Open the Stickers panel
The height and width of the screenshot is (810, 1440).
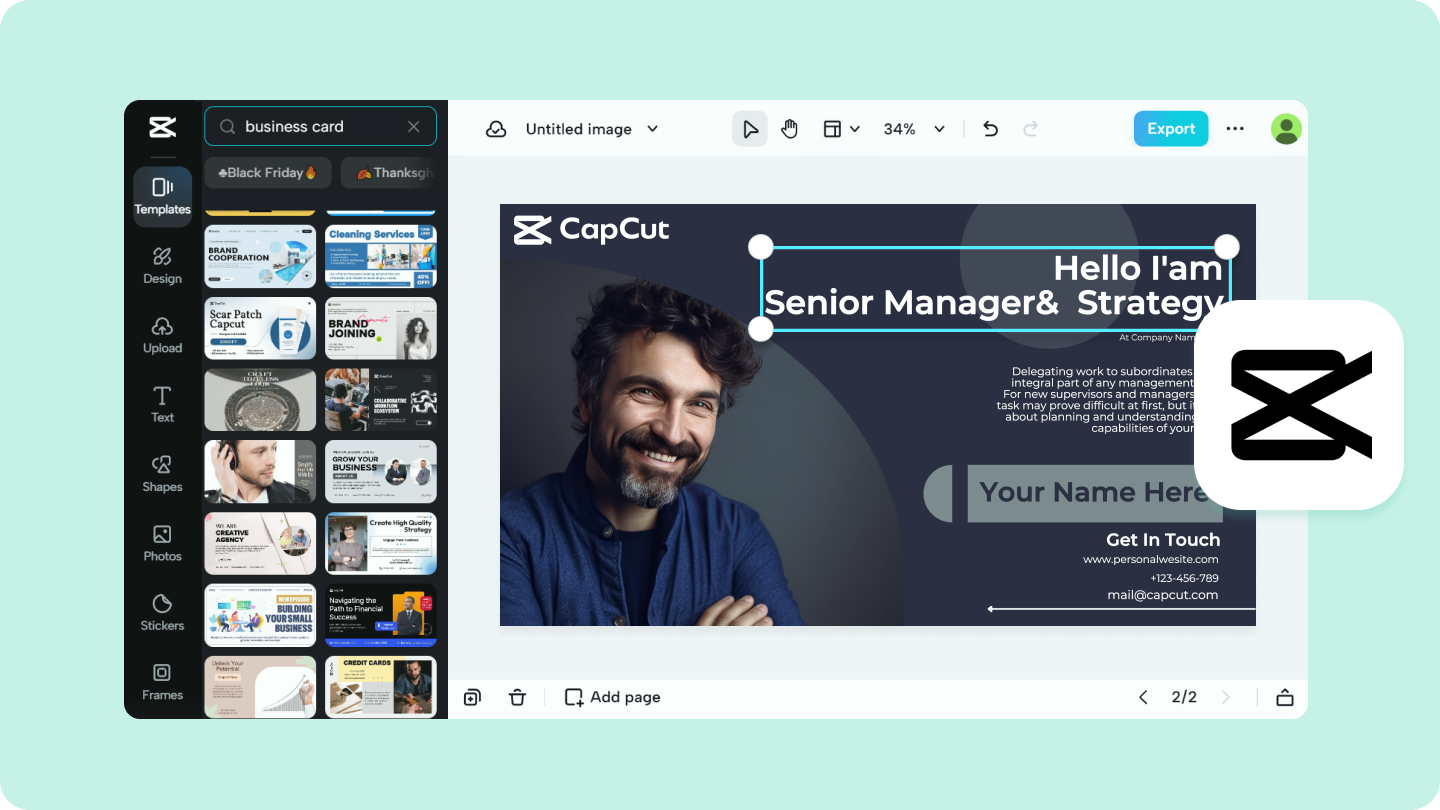(x=162, y=612)
